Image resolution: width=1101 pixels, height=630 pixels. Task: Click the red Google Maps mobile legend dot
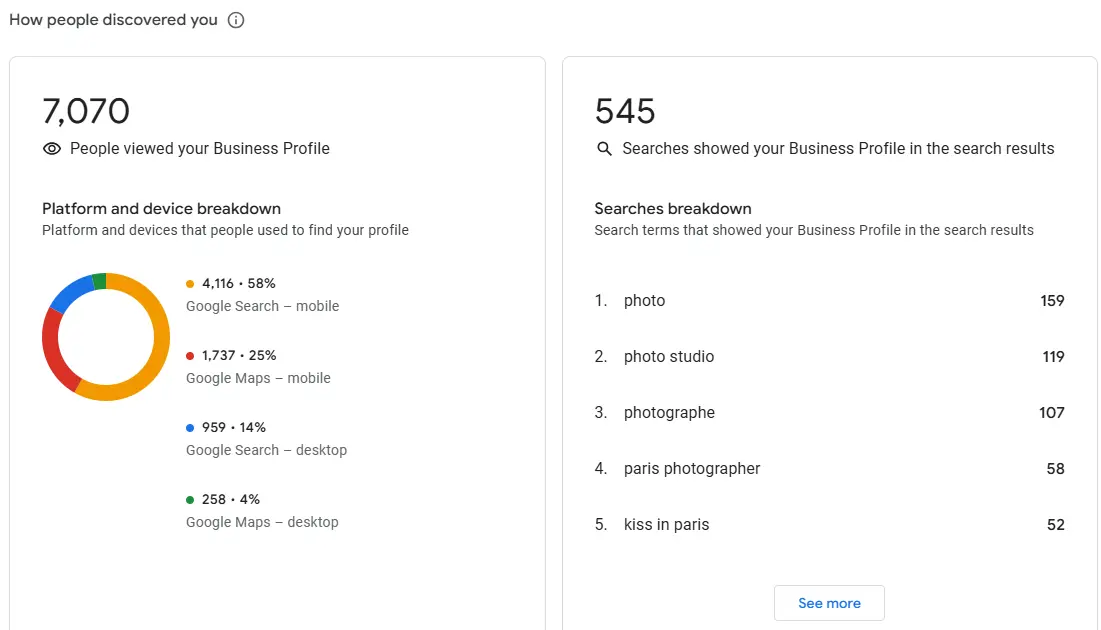190,355
